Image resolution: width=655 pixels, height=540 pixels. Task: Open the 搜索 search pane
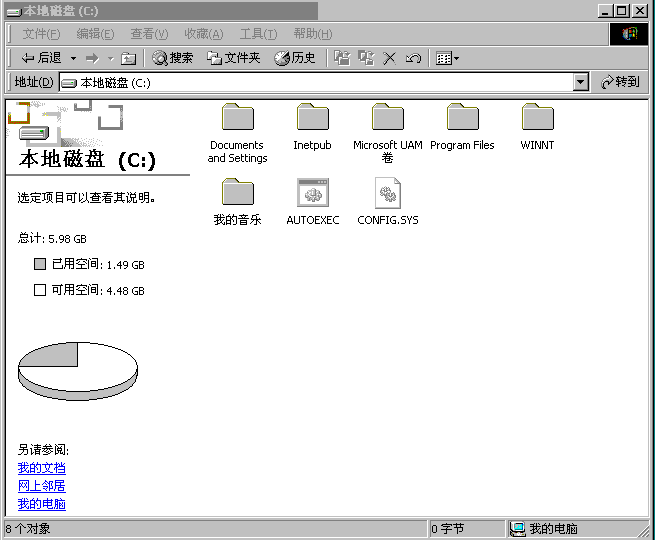coord(172,58)
